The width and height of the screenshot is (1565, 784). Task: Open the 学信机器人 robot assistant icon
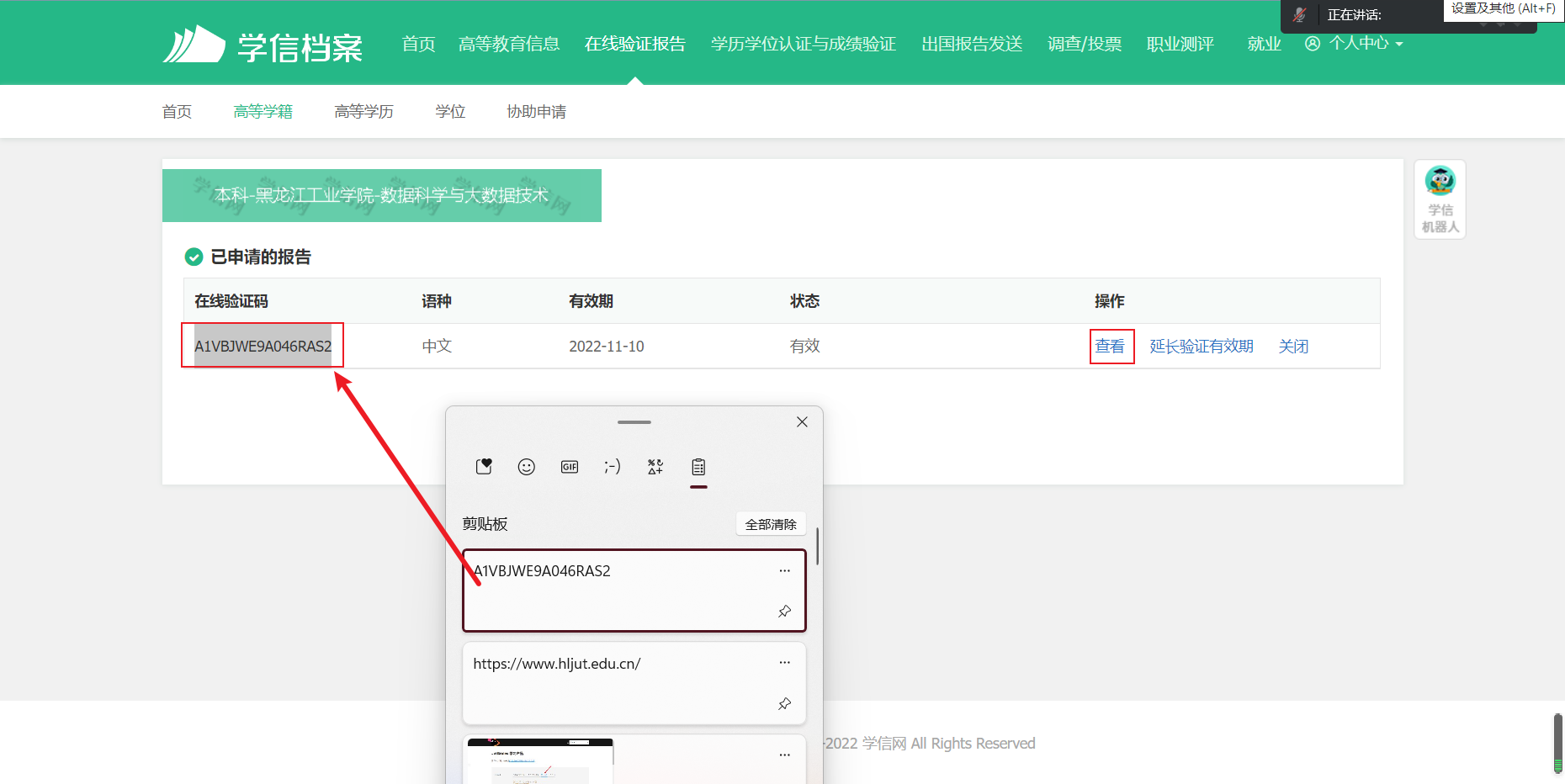1440,199
